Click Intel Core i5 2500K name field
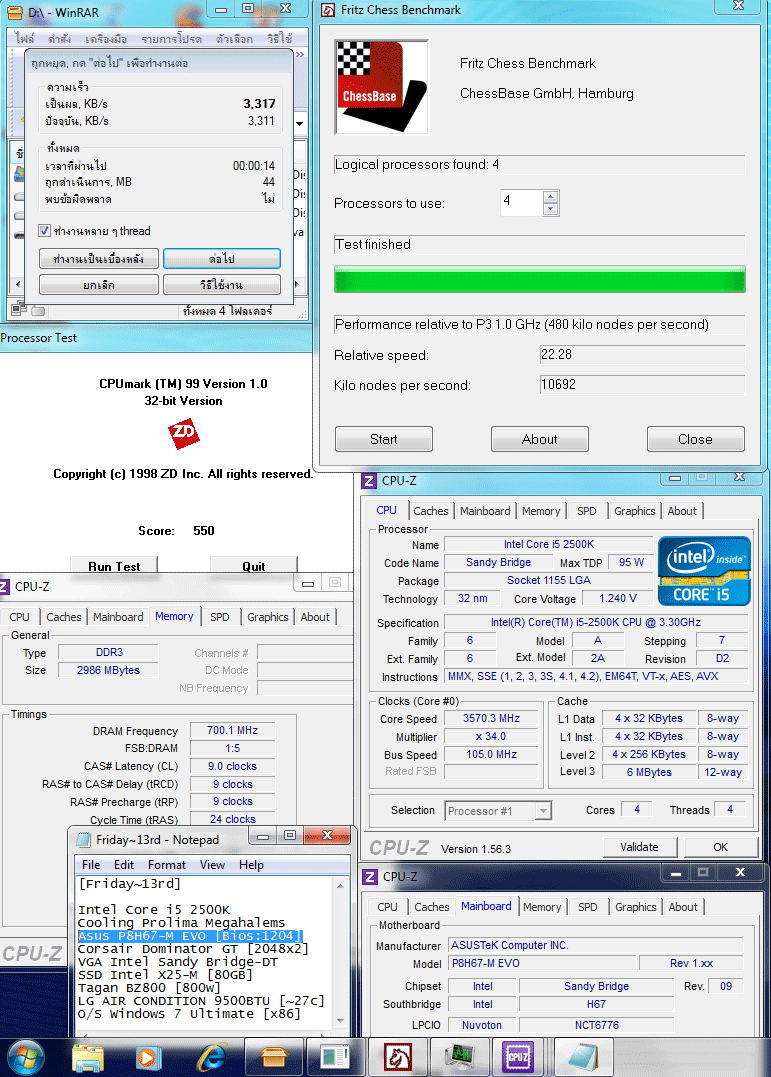Screen dimensions: 771x1077 point(548,544)
